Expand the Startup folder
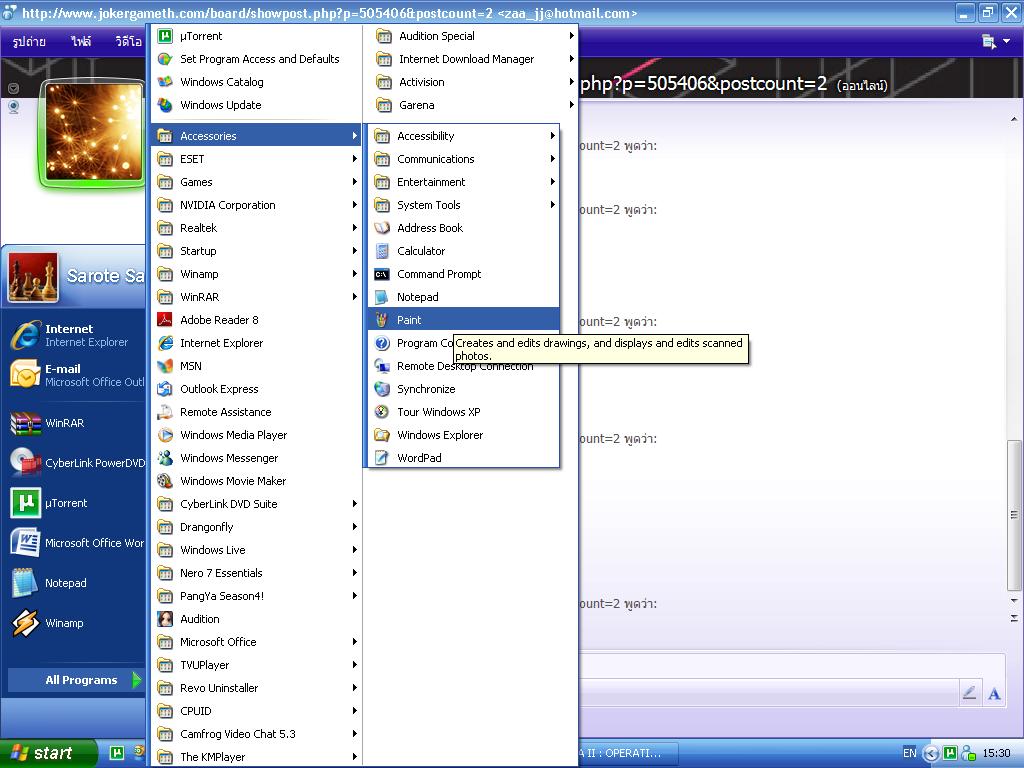Image resolution: width=1024 pixels, height=768 pixels. [x=256, y=251]
